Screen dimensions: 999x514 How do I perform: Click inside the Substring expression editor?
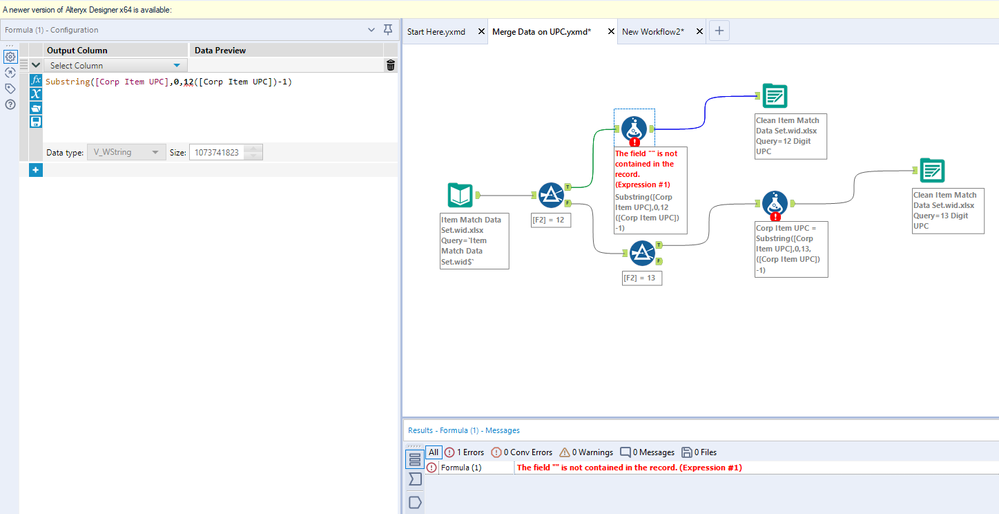click(x=221, y=107)
